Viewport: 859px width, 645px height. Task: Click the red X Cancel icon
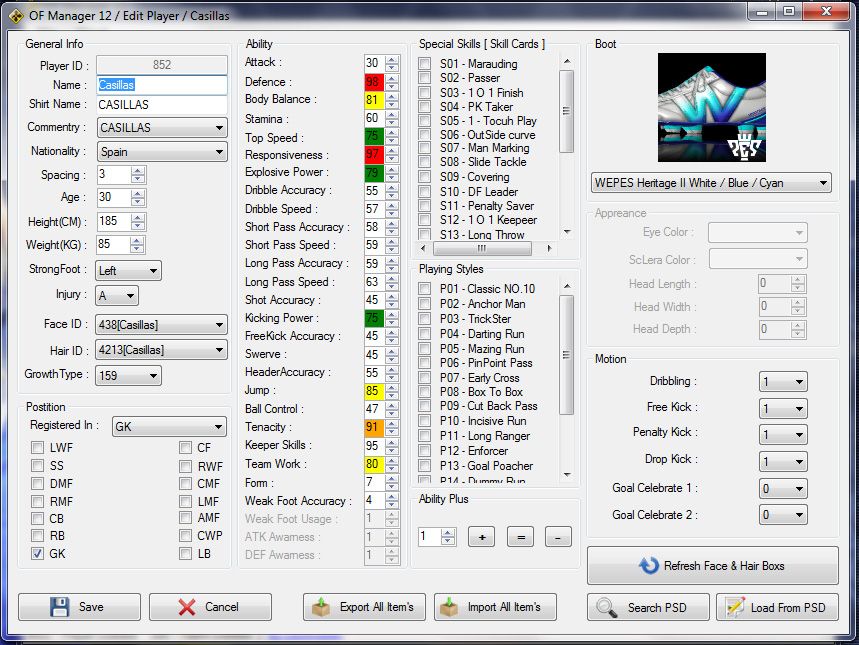[x=187, y=607]
